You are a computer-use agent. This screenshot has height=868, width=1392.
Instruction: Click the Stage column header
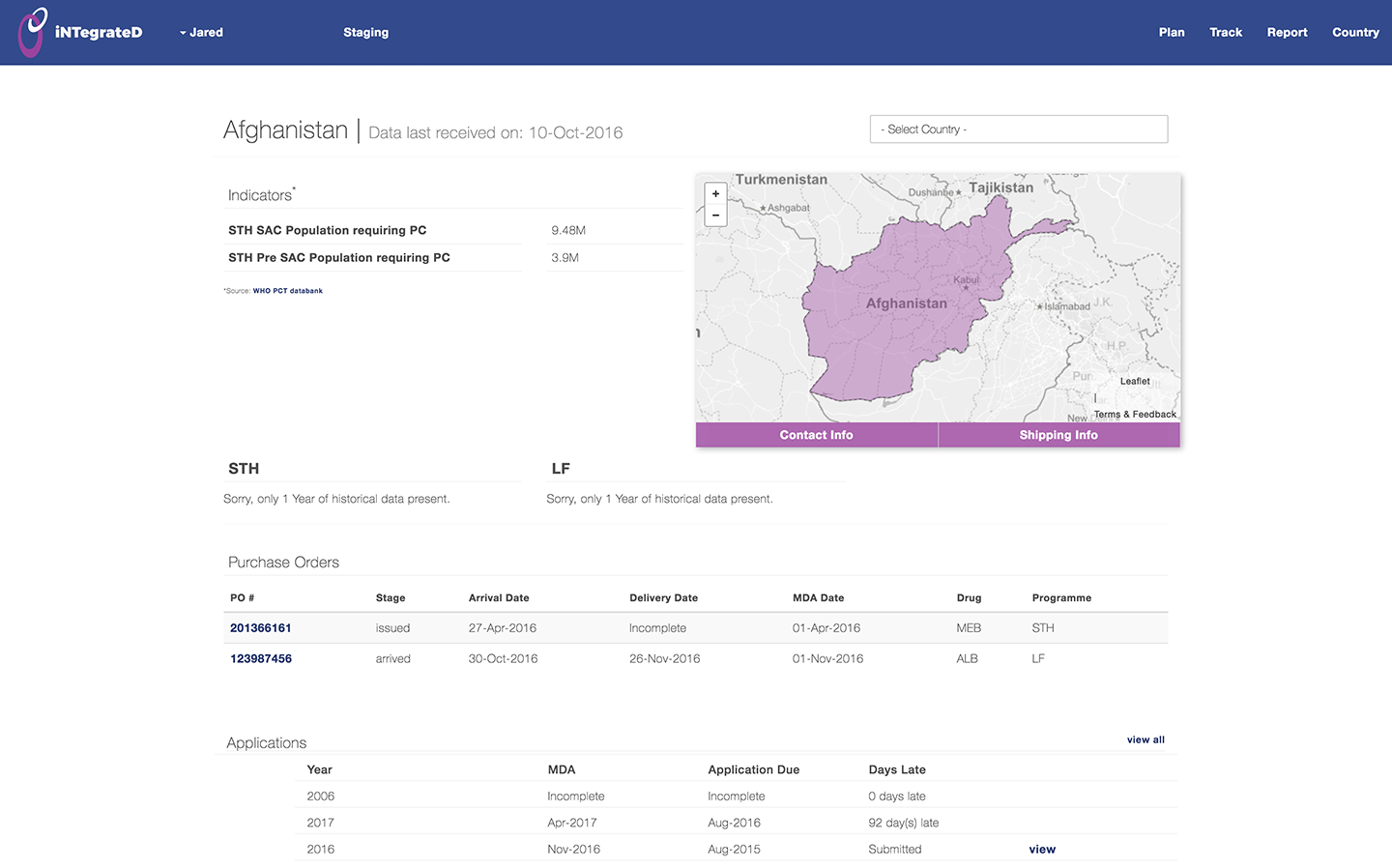point(391,598)
